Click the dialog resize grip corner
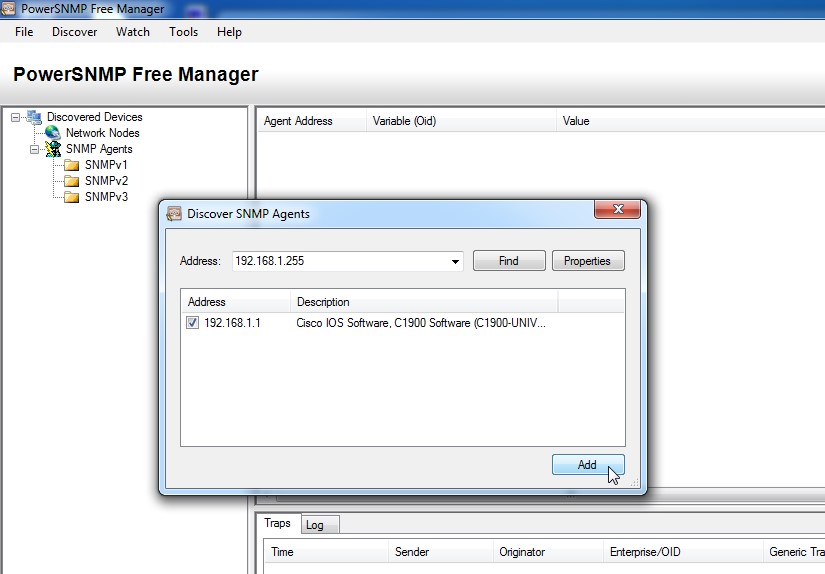The height and width of the screenshot is (574, 825). 635,482
